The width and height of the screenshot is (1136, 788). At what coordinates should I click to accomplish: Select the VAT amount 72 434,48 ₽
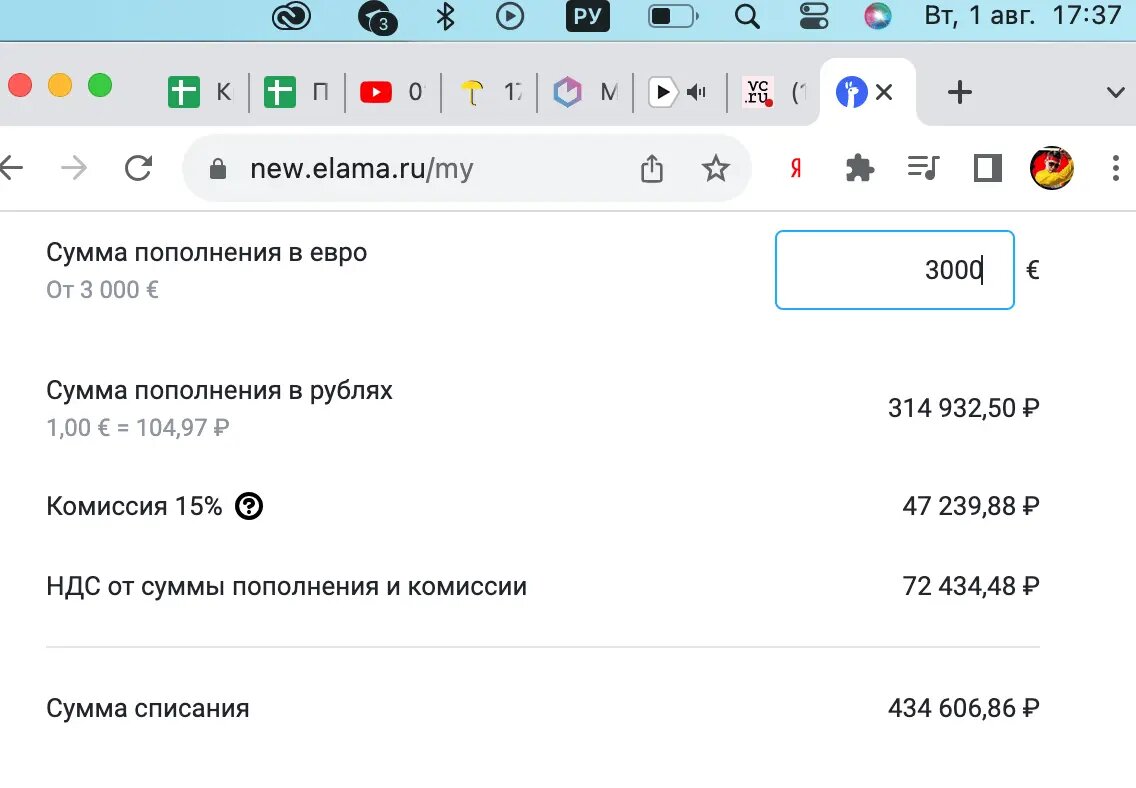pyautogui.click(x=971, y=585)
